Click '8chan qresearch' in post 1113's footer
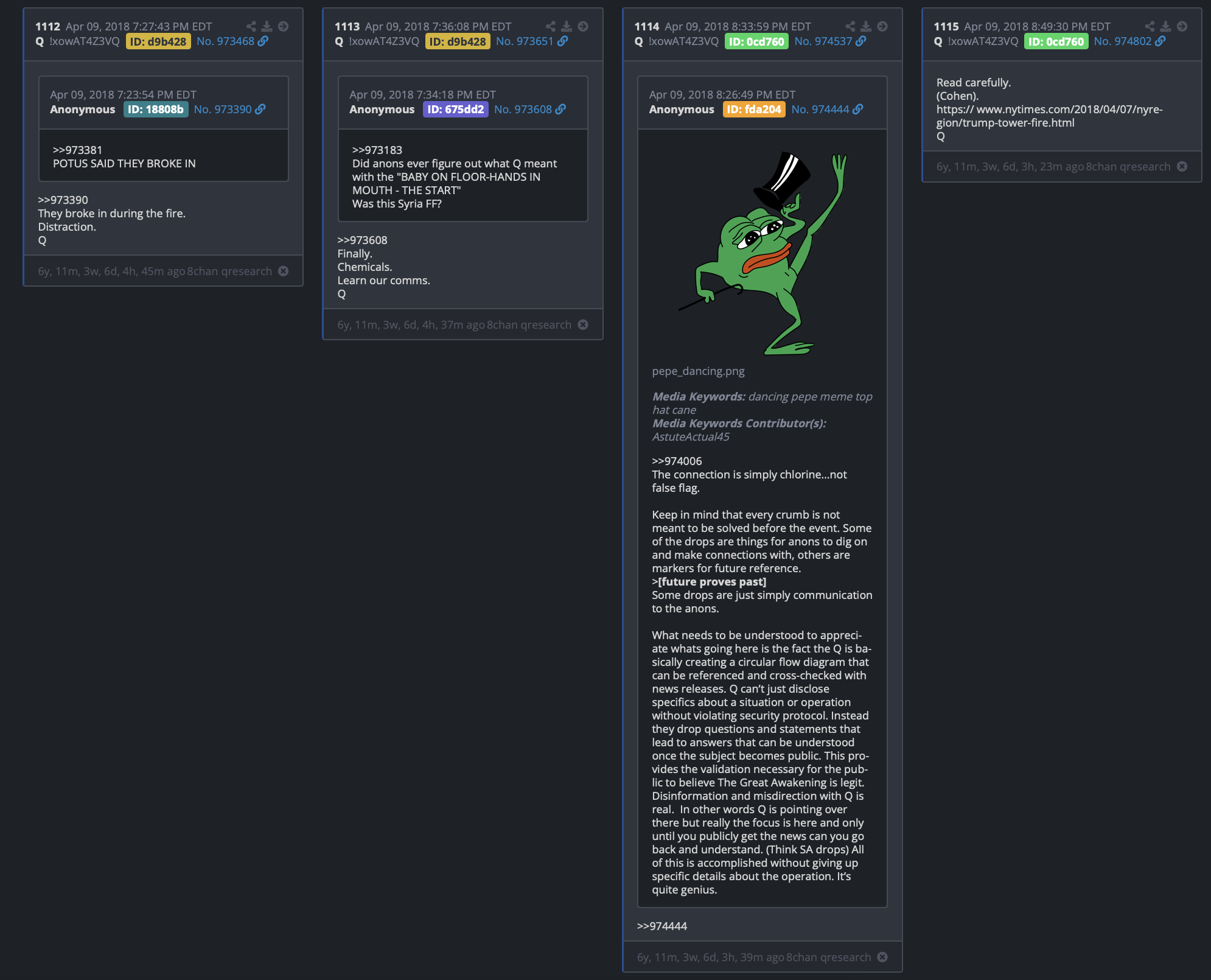The image size is (1211, 980). [529, 324]
